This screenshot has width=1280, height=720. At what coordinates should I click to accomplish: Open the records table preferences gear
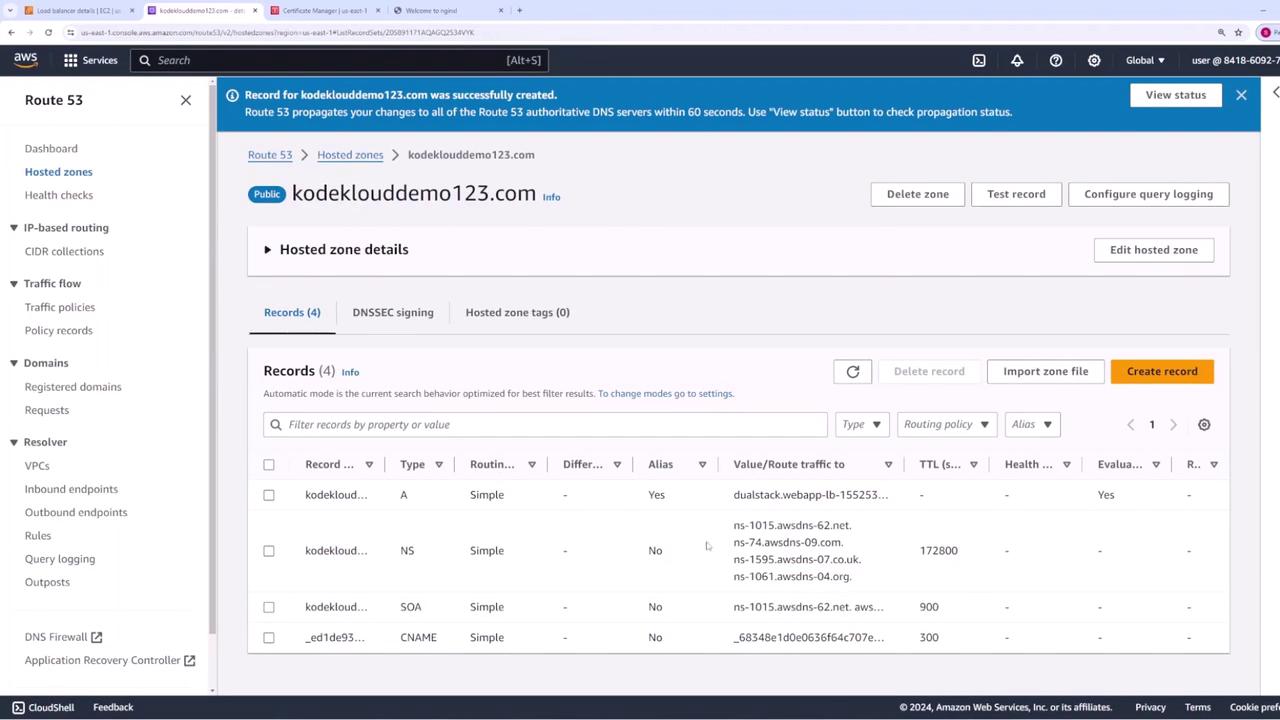[x=1204, y=424]
